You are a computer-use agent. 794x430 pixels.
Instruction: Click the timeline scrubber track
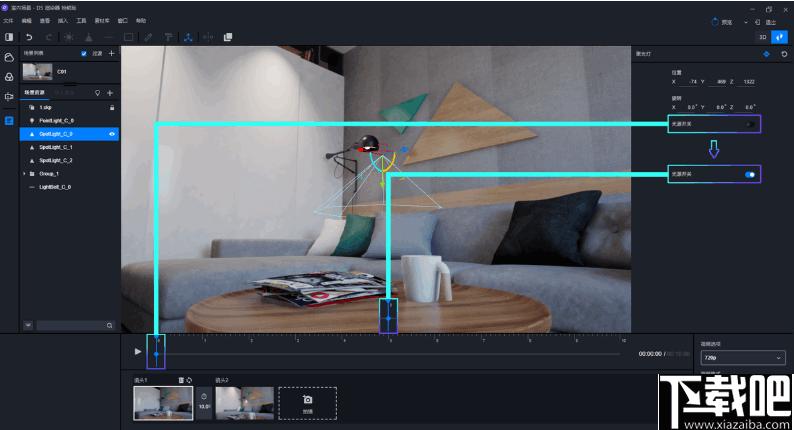point(388,354)
